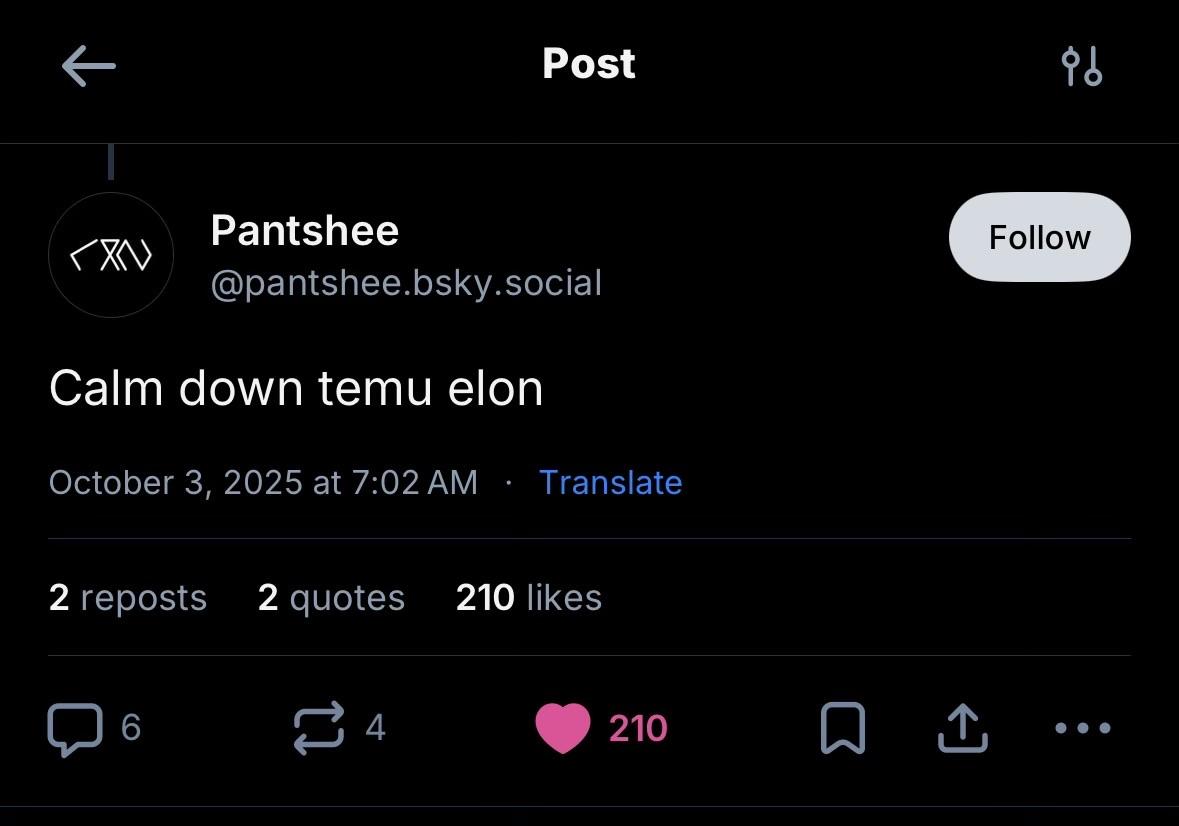Viewport: 1179px width, 826px height.
Task: View the list of 2 reposts
Action: 128,597
